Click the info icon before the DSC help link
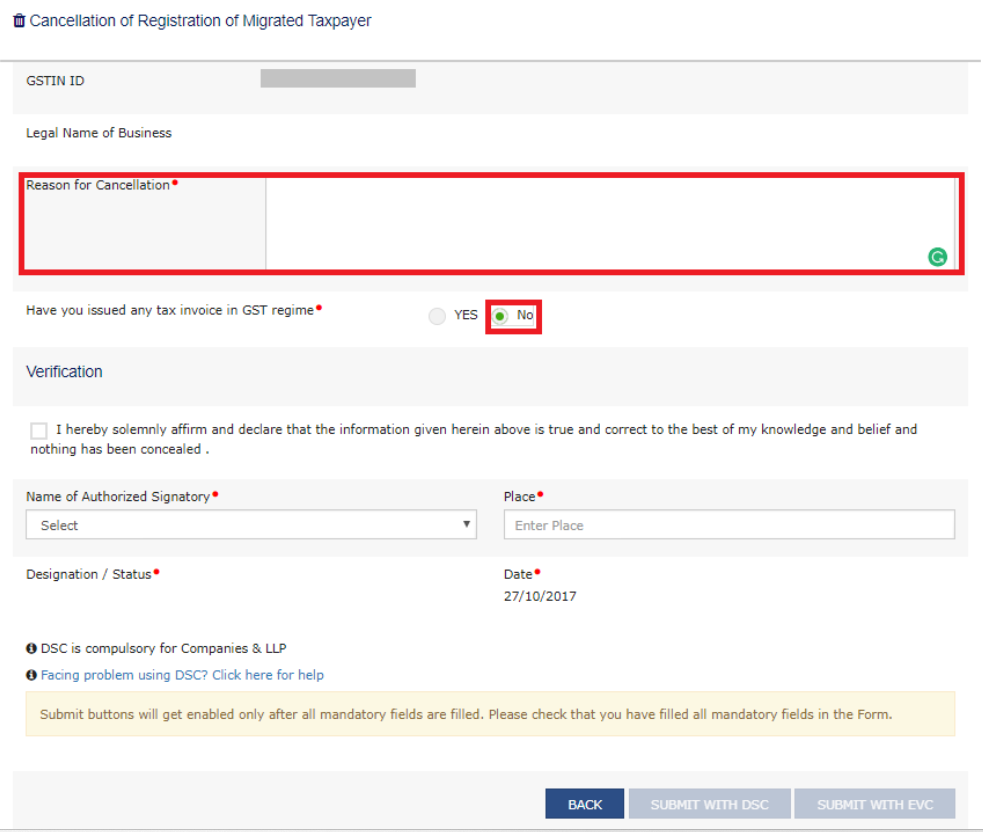 pos(31,675)
